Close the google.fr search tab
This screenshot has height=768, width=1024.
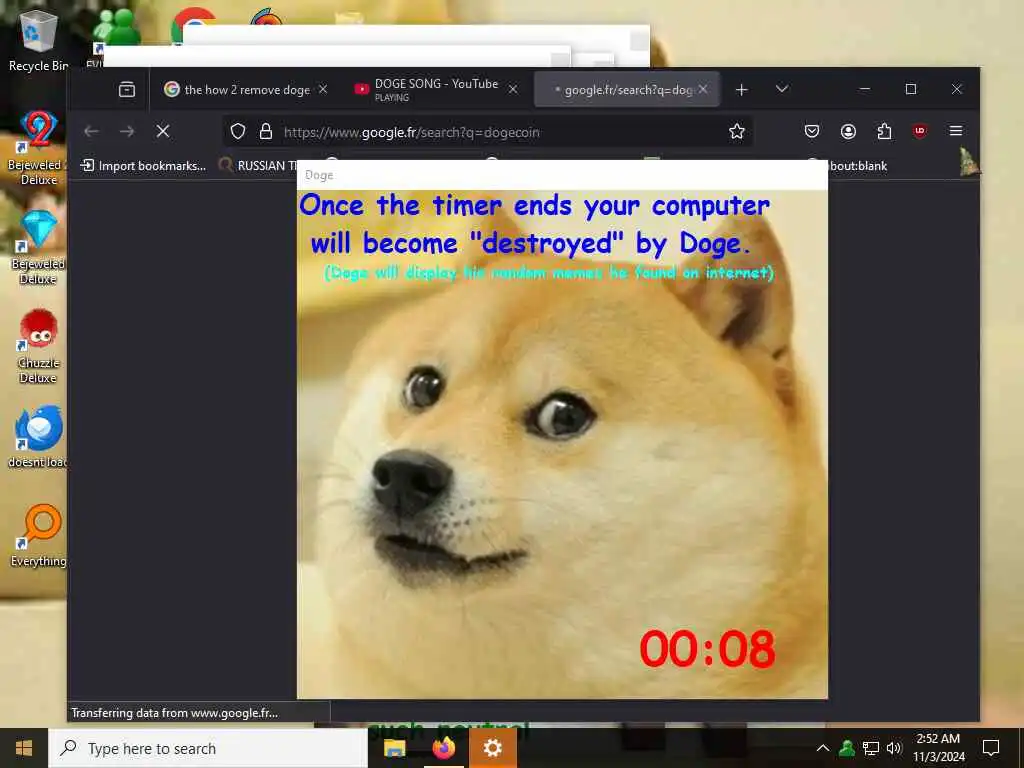click(x=703, y=89)
